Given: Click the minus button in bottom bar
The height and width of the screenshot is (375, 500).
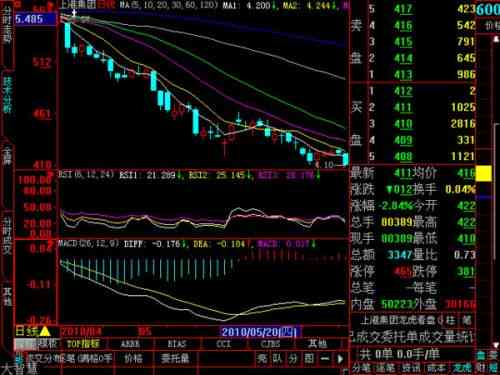Looking at the screenshot, I should click(x=325, y=359).
